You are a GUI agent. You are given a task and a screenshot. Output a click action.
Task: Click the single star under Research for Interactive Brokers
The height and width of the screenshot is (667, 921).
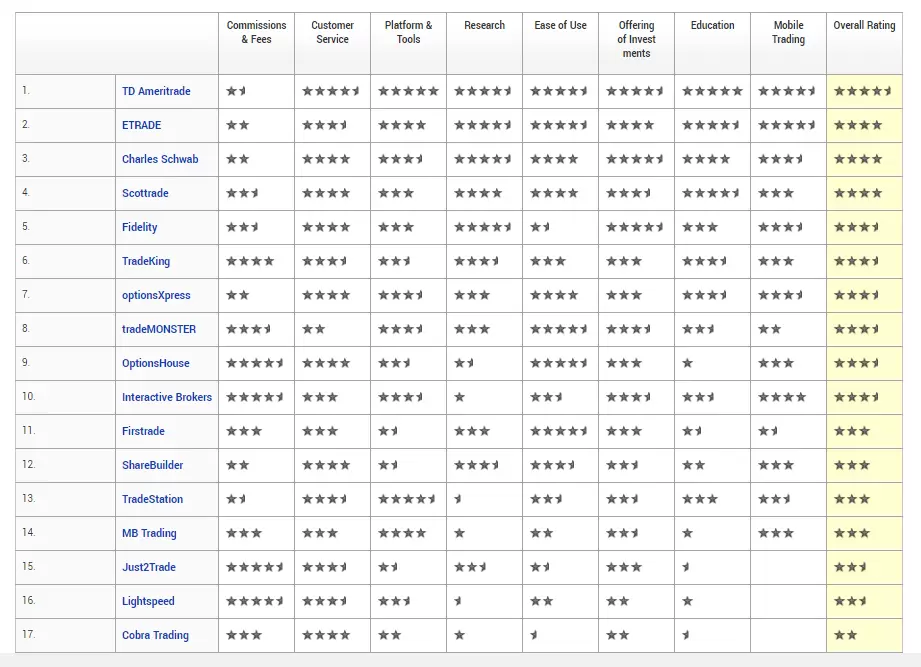459,397
